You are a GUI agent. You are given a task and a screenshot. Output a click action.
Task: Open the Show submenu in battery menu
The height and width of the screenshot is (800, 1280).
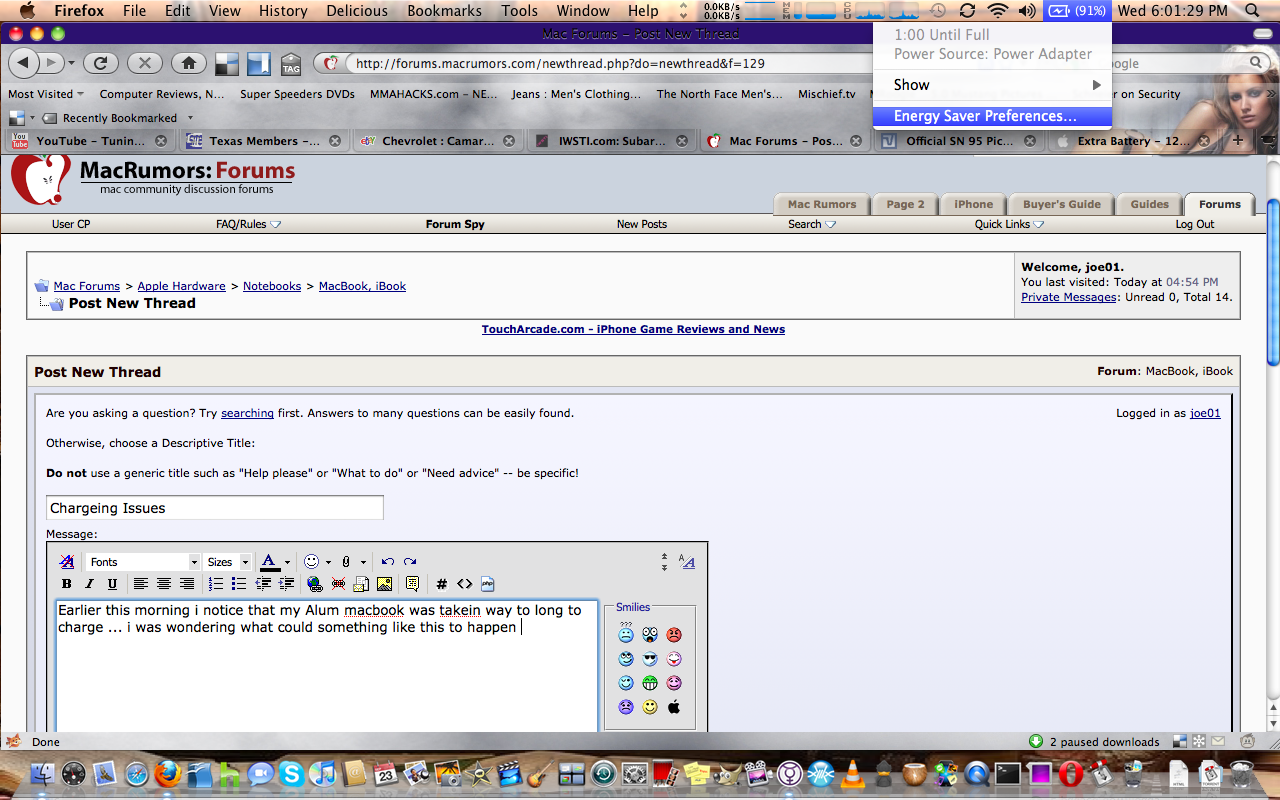(x=992, y=85)
